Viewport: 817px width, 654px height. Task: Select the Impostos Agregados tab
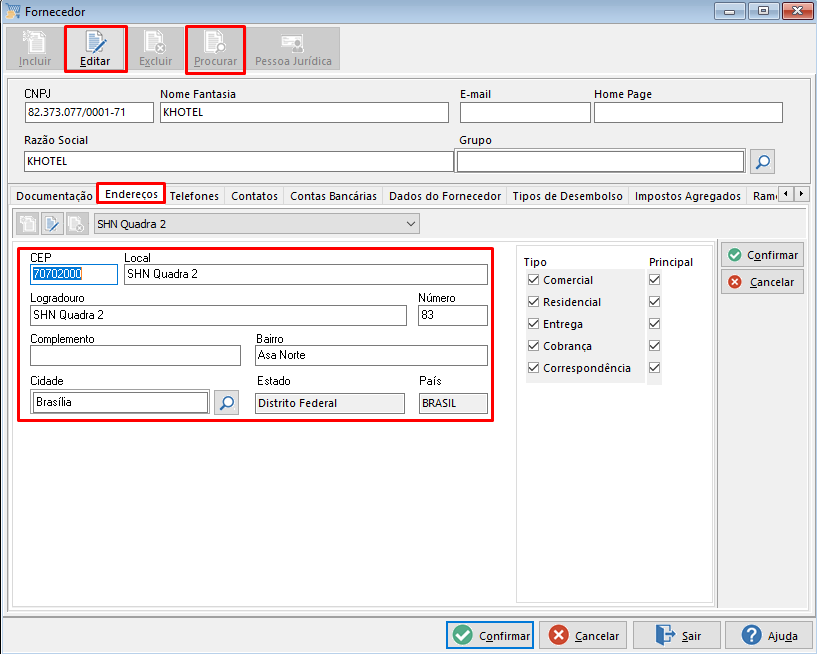[x=688, y=196]
